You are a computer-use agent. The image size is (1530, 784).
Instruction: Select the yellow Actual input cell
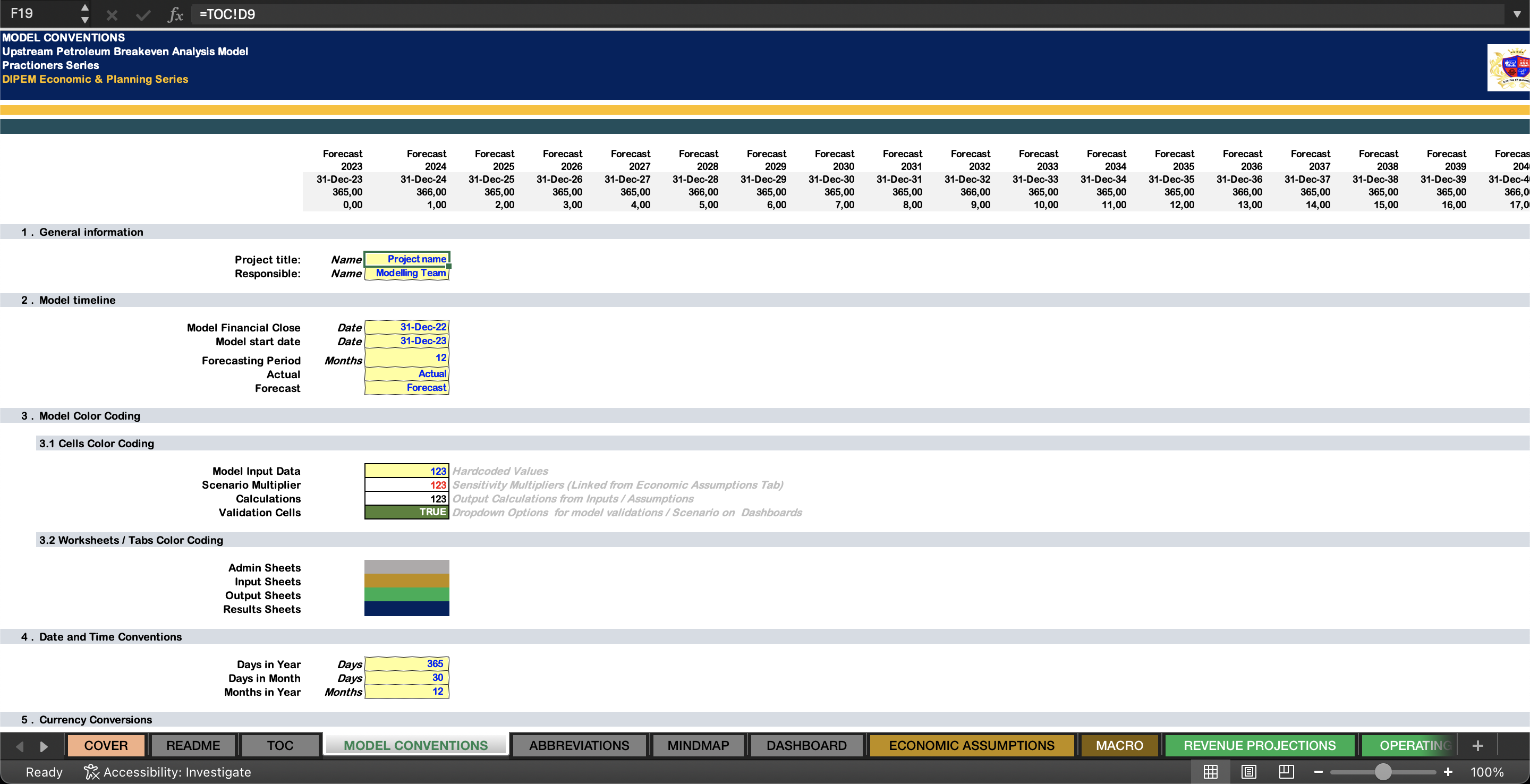pyautogui.click(x=407, y=373)
